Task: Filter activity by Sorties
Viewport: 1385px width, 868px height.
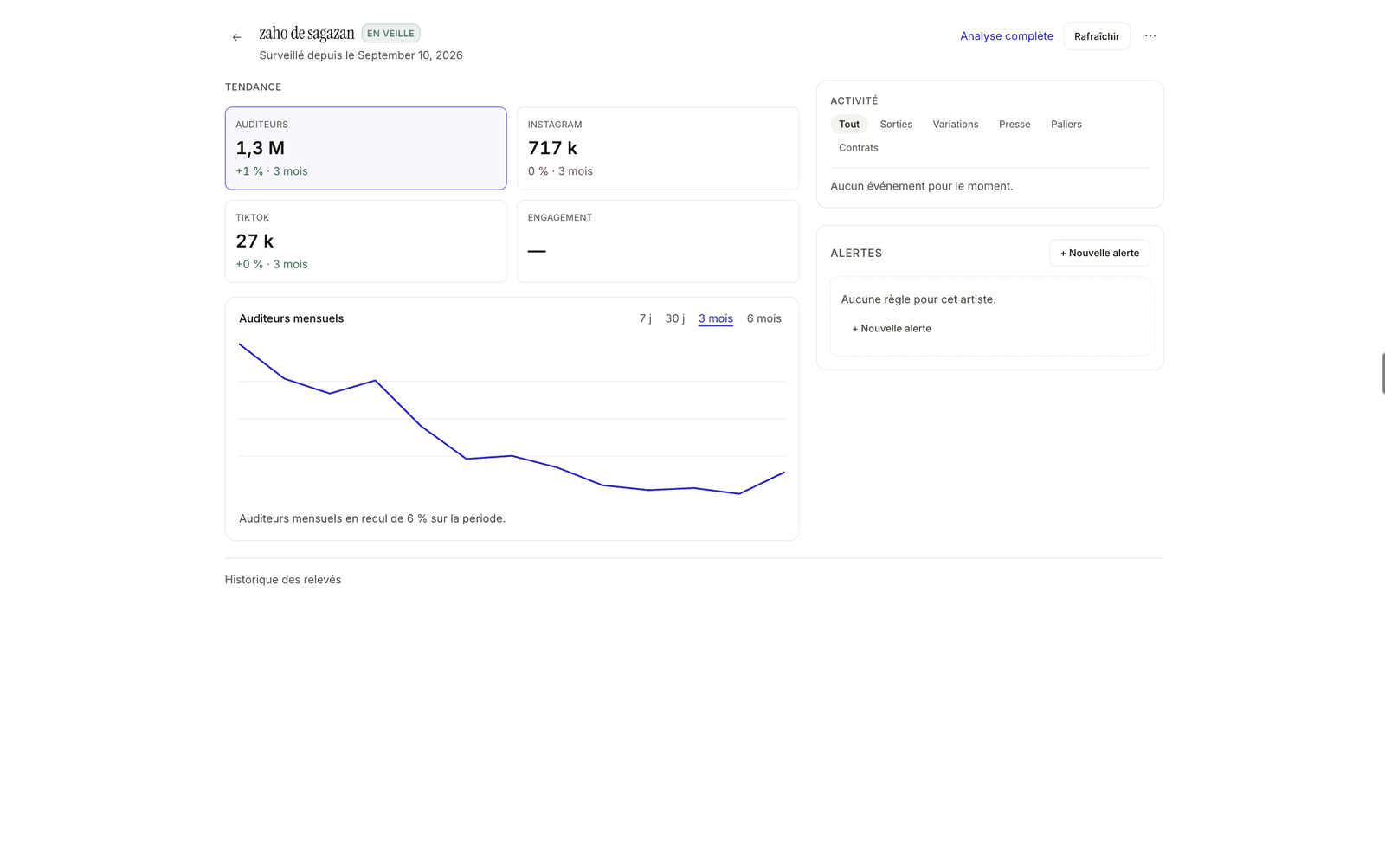Action: tap(896, 125)
